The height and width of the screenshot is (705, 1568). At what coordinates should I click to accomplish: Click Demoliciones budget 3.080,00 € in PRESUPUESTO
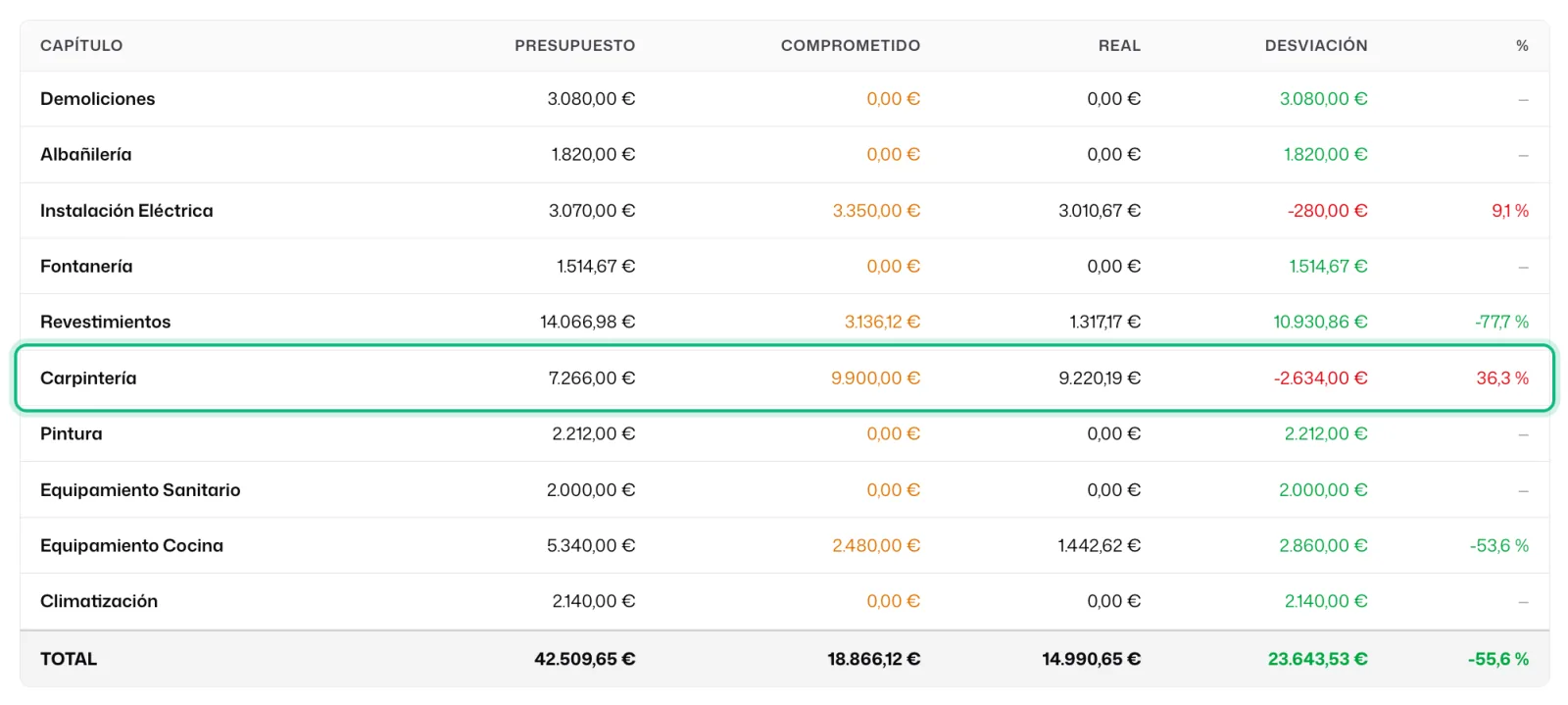(591, 99)
